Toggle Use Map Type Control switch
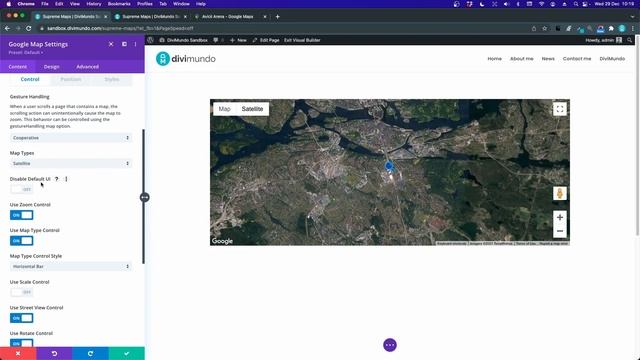 (21, 241)
